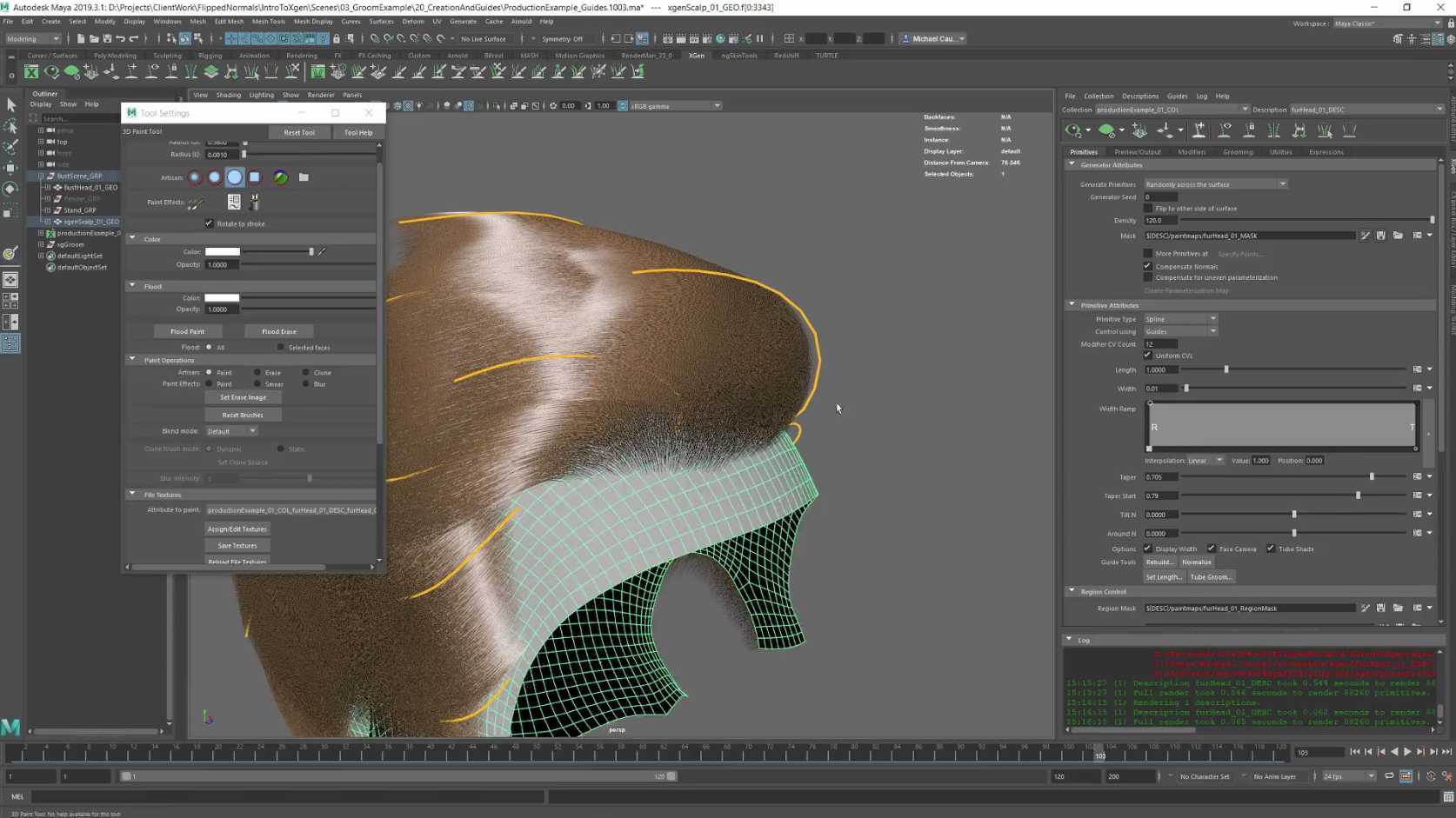The image size is (1456, 818).
Task: Click the Save scene icon in toolbar
Action: pyautogui.click(x=107, y=38)
